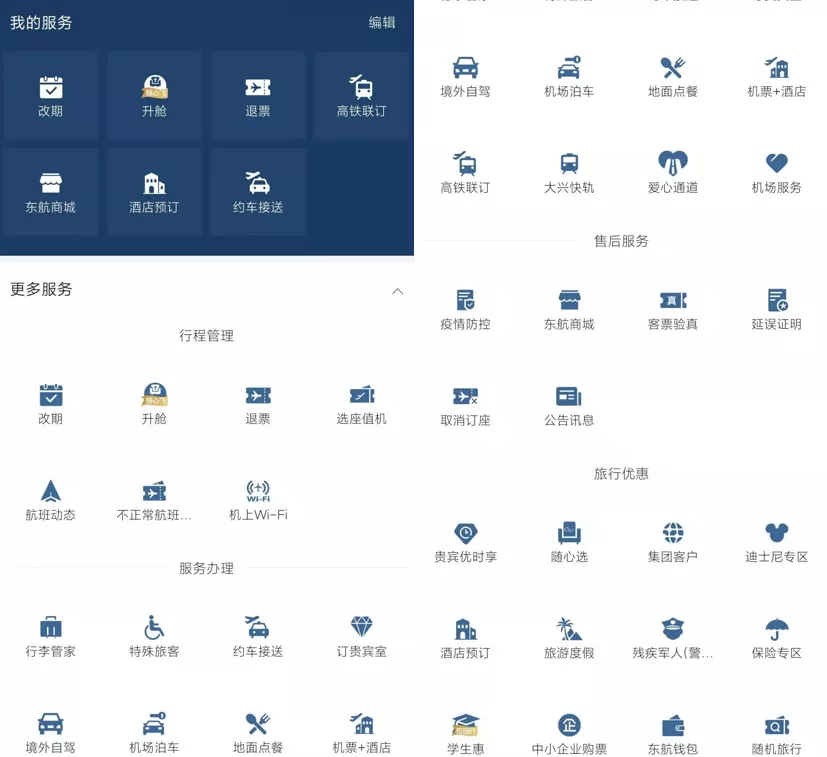Screen dimensions: 827x757
Task: Select the 航班动态 flight status icon
Action: coord(50,500)
